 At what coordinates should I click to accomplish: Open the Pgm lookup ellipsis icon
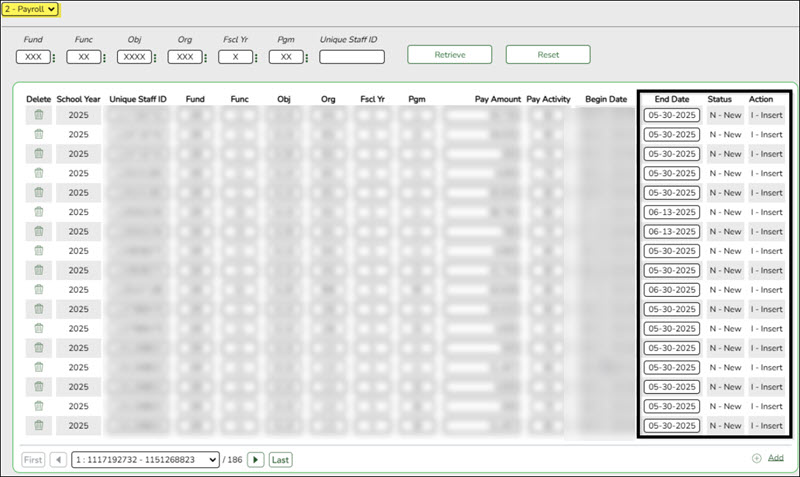click(x=307, y=57)
